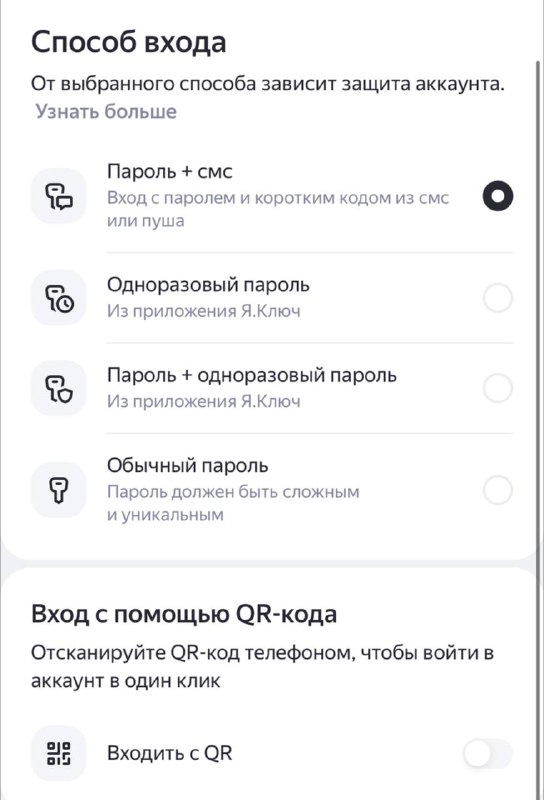Select the Пароль + смс radio button
Screen dimensions: 544x800
click(x=498, y=196)
